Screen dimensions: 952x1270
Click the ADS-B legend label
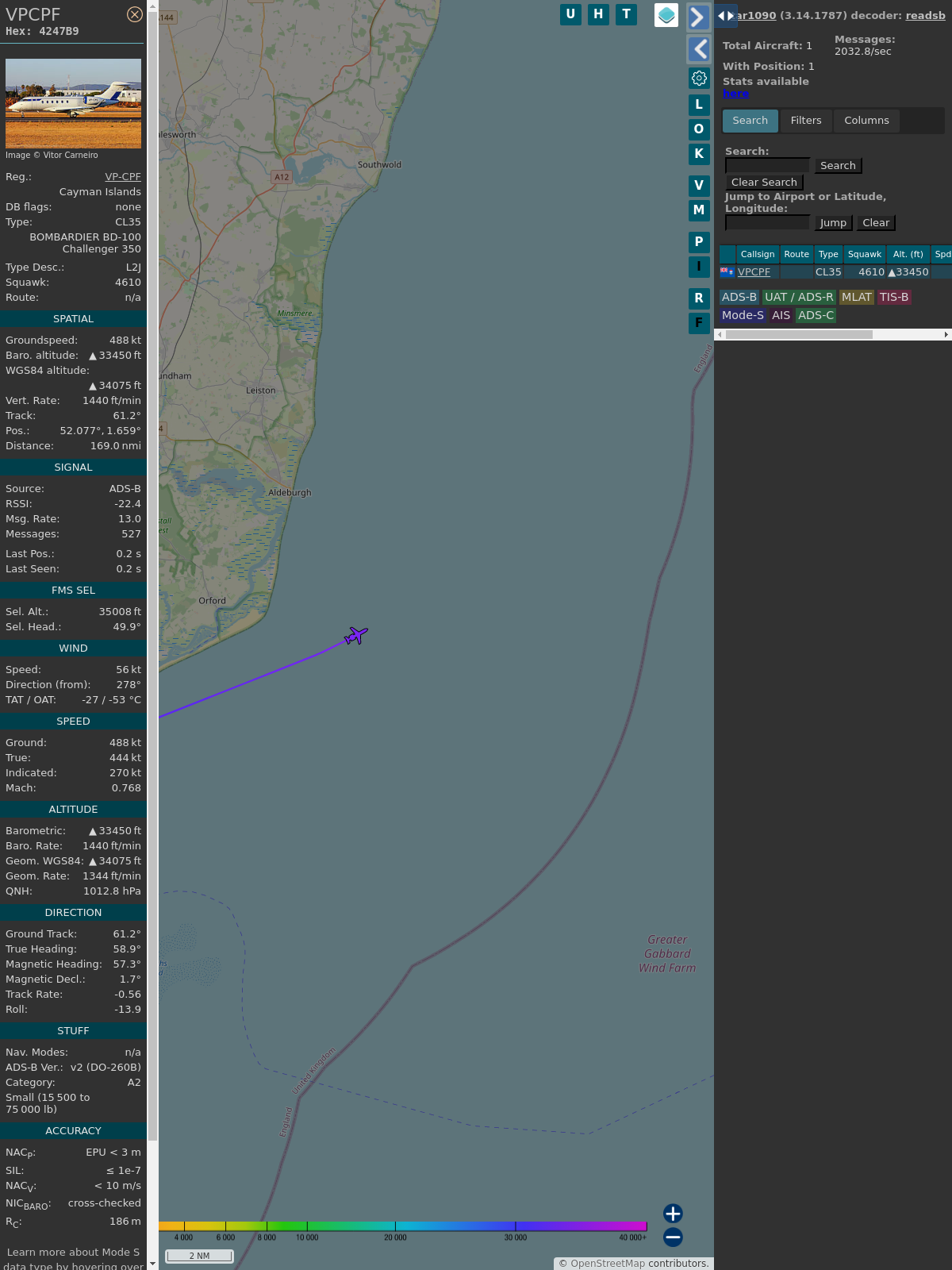pyautogui.click(x=739, y=297)
